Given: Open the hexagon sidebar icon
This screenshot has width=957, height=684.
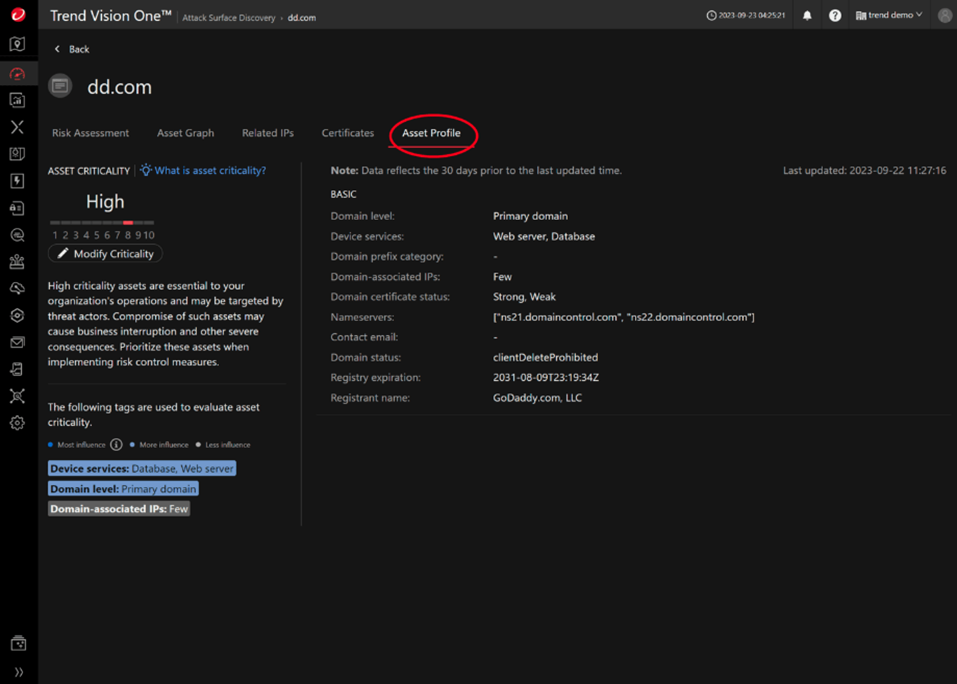Looking at the screenshot, I should click(18, 315).
